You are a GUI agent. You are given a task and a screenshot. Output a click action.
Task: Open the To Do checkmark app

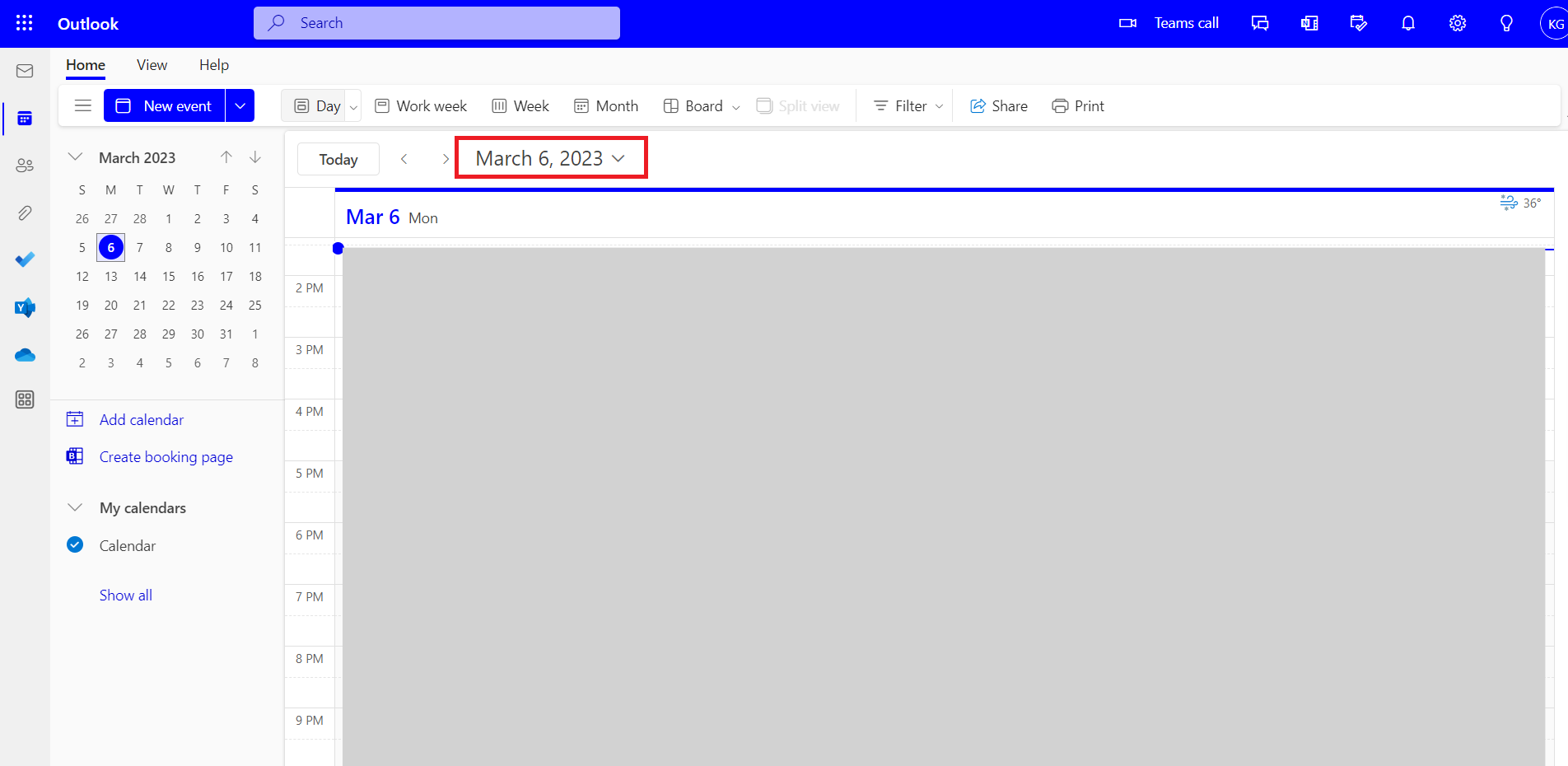tap(25, 259)
